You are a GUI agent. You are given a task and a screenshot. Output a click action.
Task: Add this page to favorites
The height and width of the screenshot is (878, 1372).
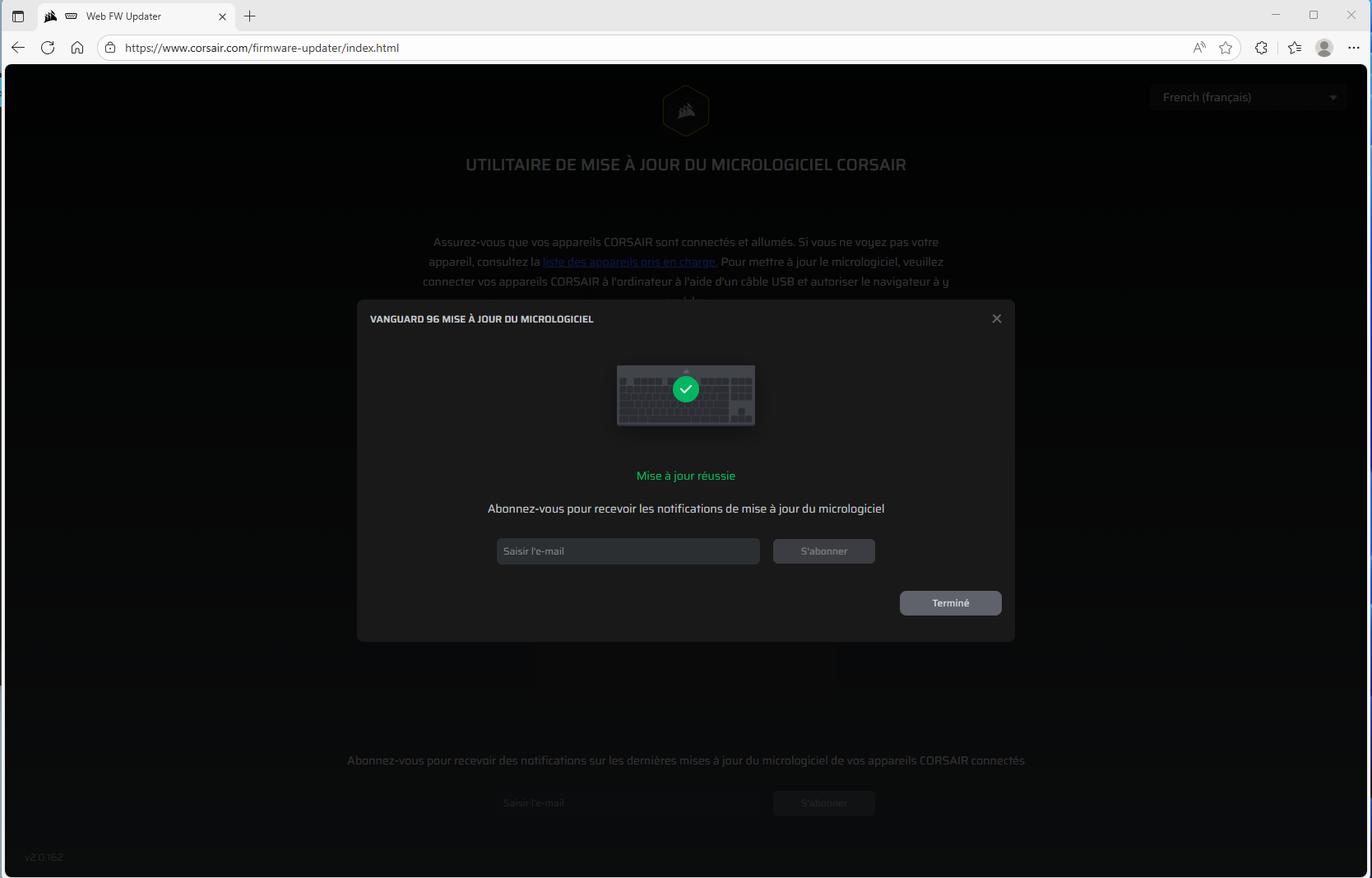coord(1226,48)
